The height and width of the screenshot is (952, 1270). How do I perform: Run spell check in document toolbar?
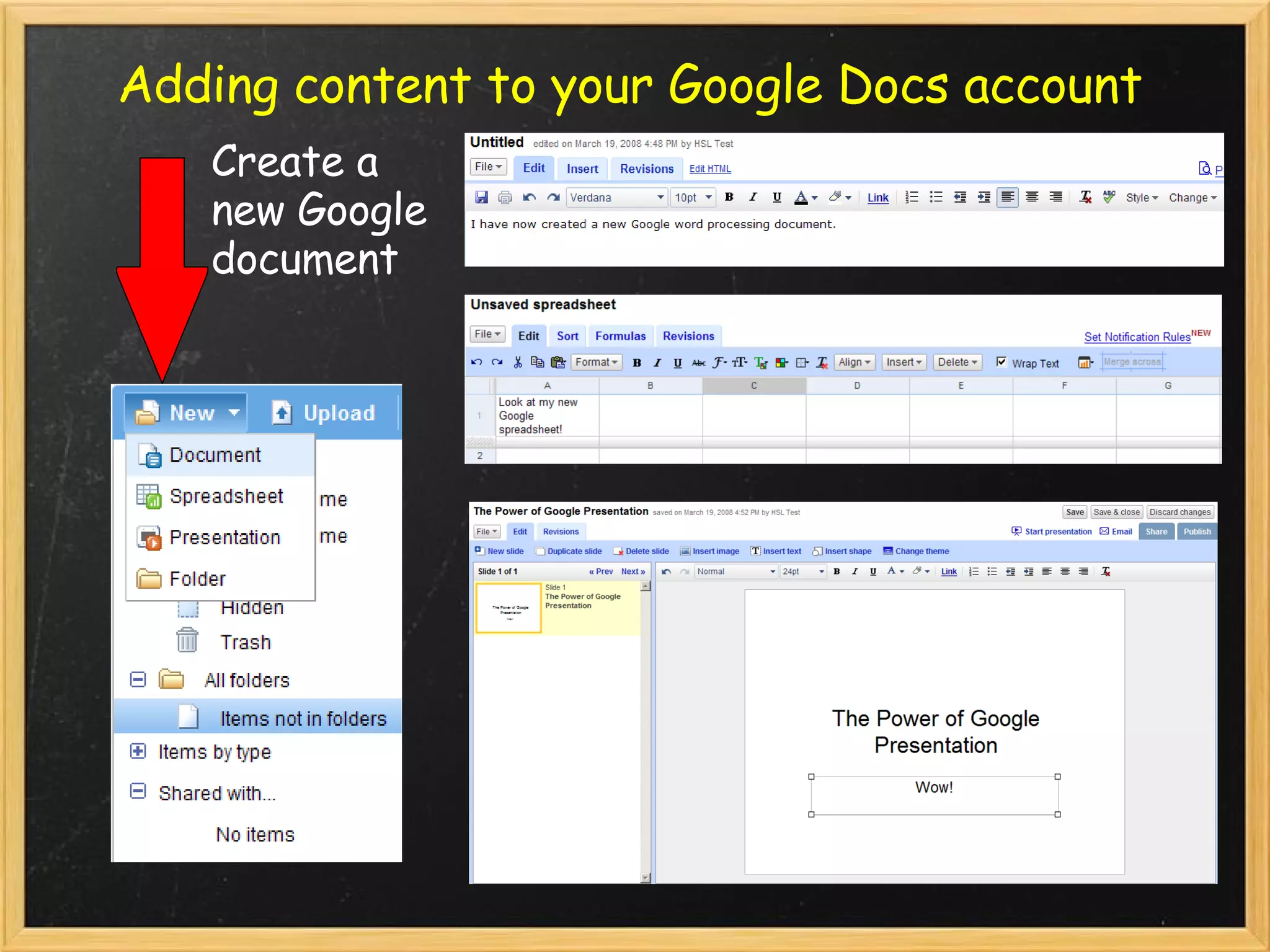[x=1109, y=197]
